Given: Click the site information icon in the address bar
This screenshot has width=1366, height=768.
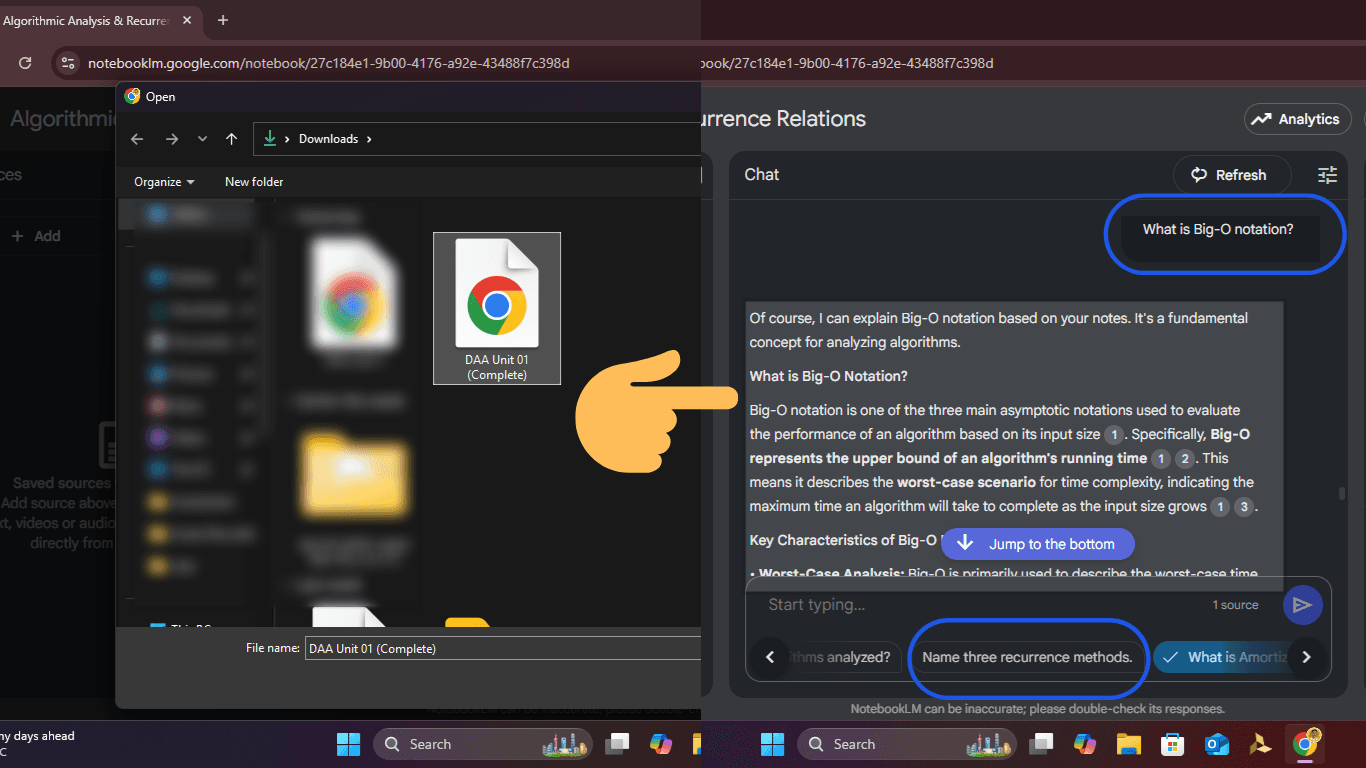Looking at the screenshot, I should (67, 63).
